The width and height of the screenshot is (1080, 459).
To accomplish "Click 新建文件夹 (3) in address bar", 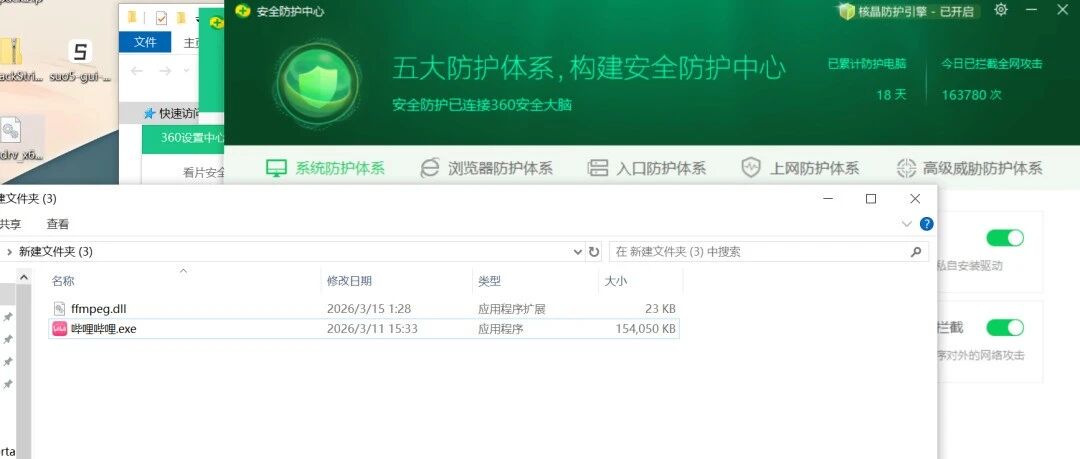I will 55,252.
